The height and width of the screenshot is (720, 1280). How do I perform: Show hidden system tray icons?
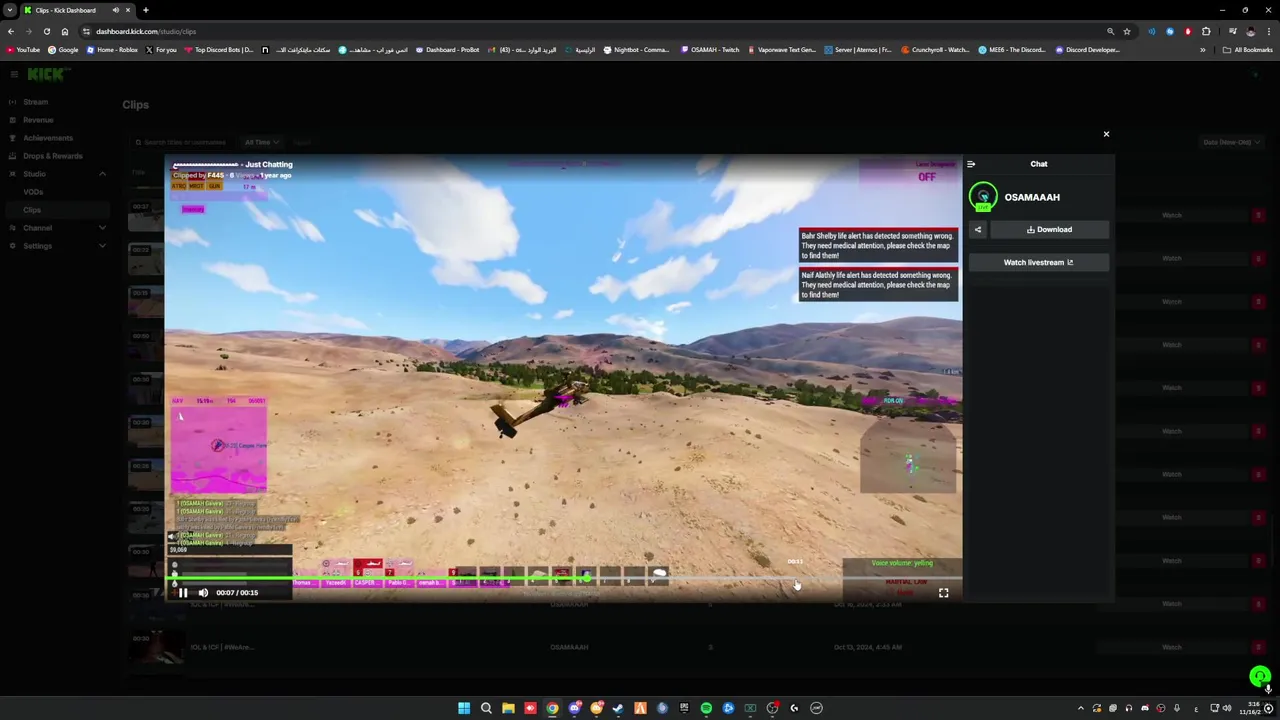click(1080, 708)
